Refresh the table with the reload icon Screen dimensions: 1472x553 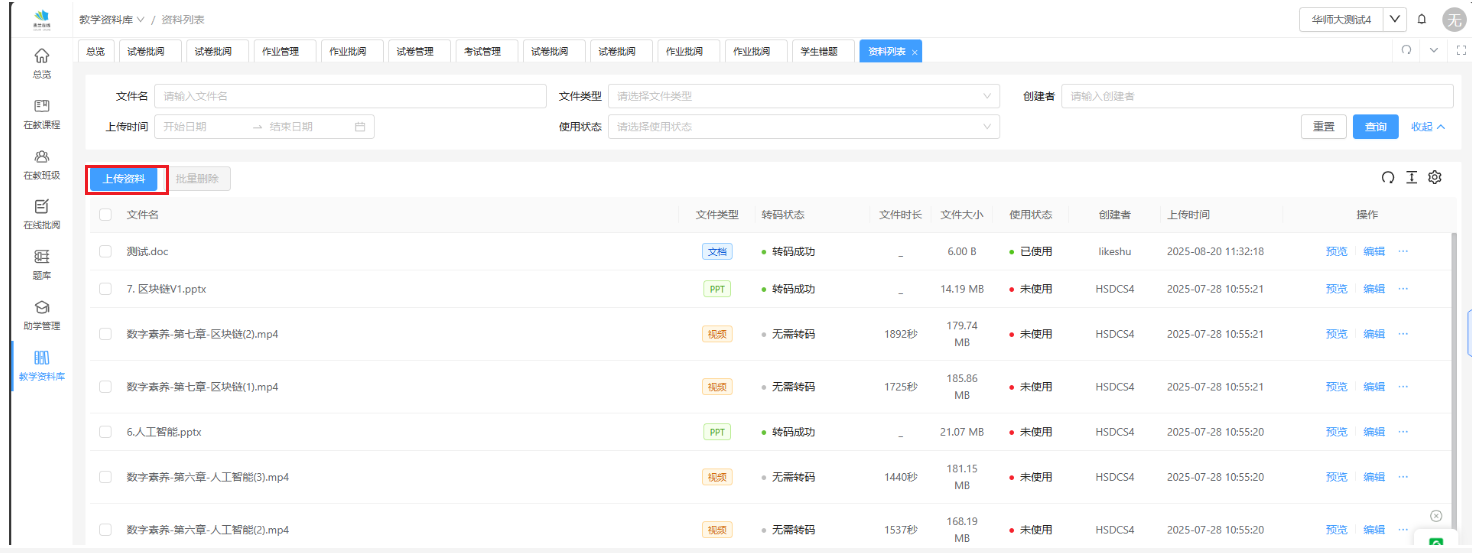click(x=1387, y=177)
